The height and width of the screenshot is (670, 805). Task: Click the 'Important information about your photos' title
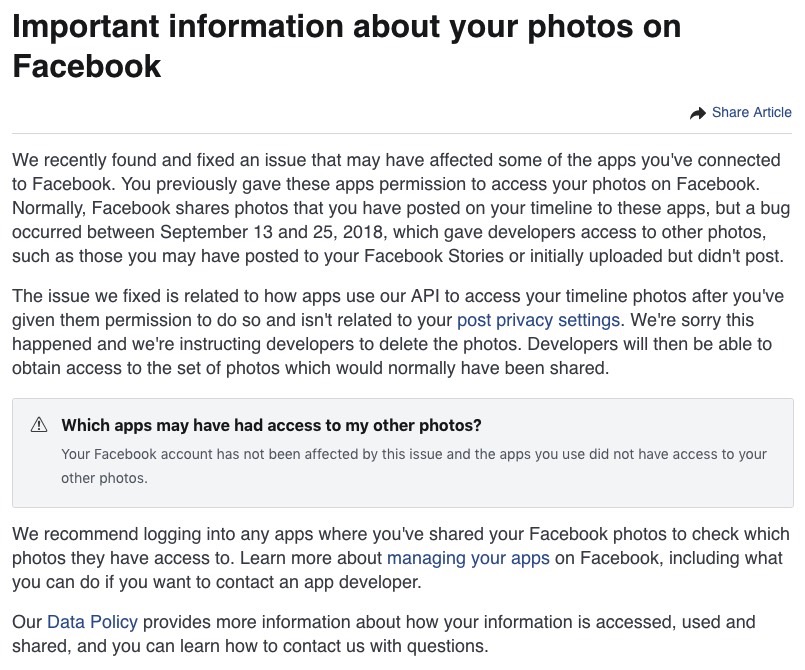click(x=346, y=46)
